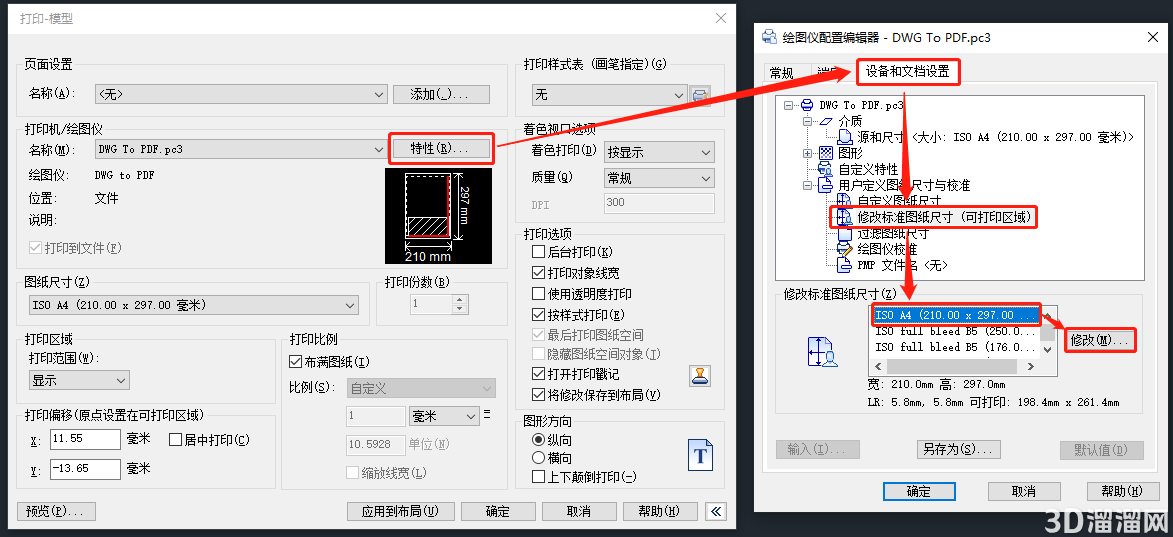This screenshot has height=537, width=1173.
Task: Close the plotter configuration editor window
Action: click(1151, 37)
